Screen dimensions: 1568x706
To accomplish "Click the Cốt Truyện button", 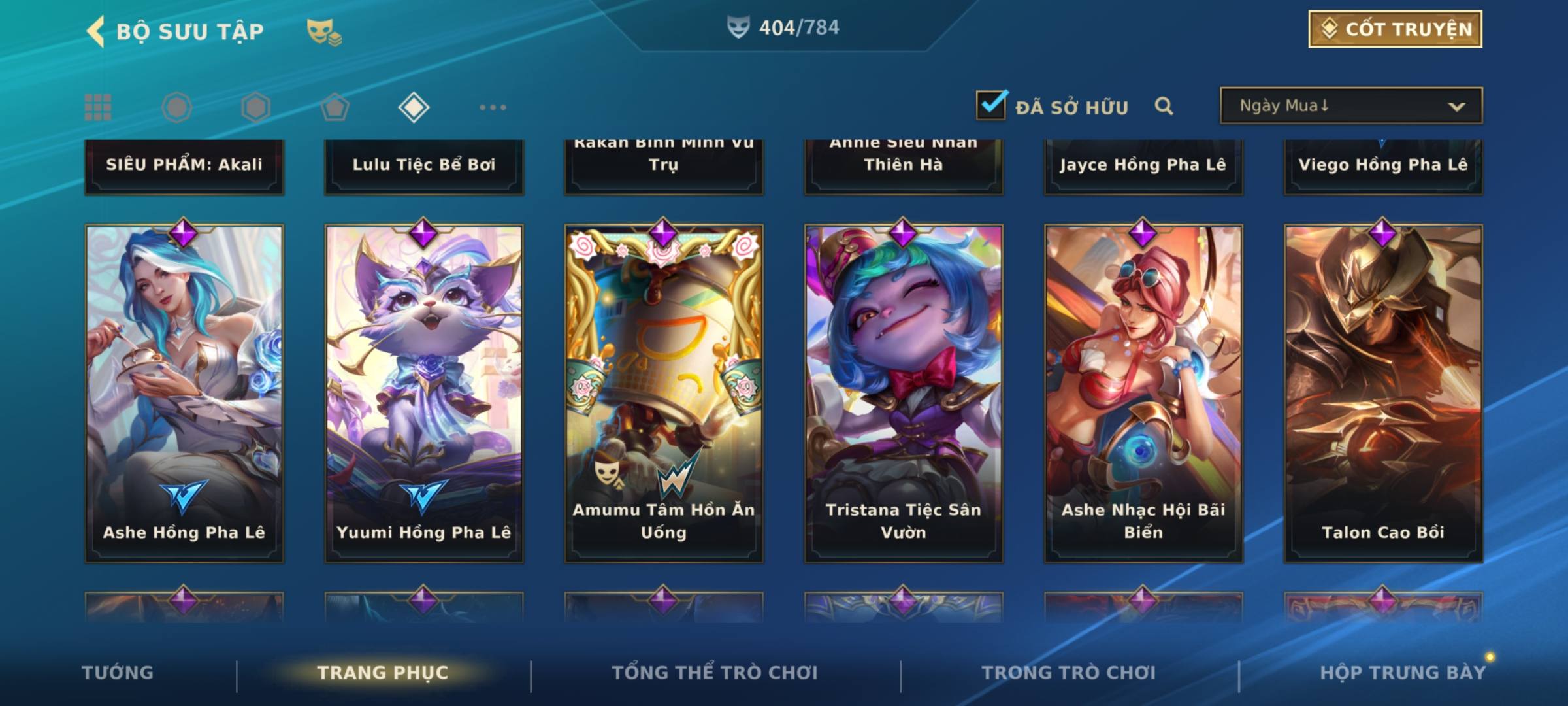I will click(x=1395, y=29).
